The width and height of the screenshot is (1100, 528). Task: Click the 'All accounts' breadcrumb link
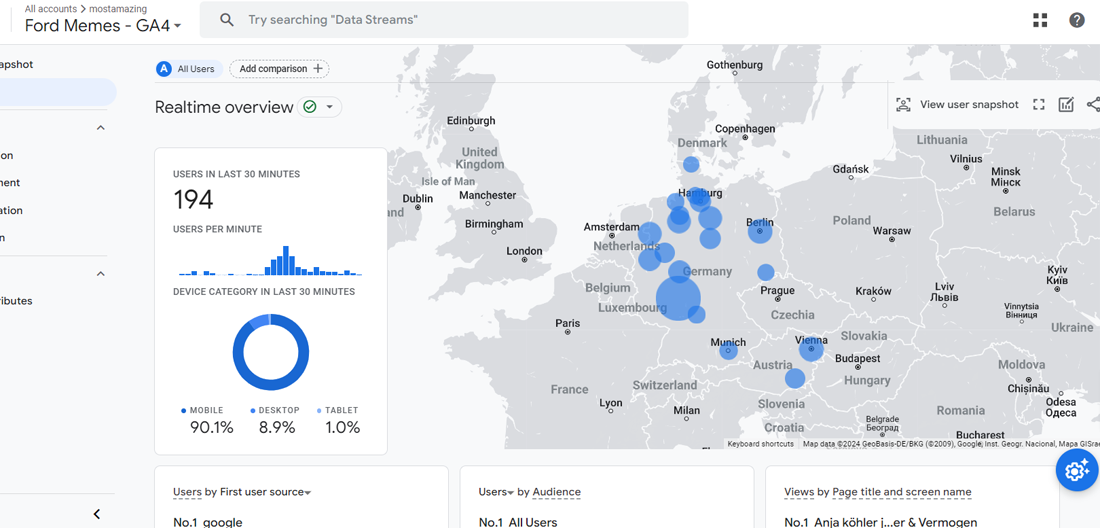coord(51,9)
